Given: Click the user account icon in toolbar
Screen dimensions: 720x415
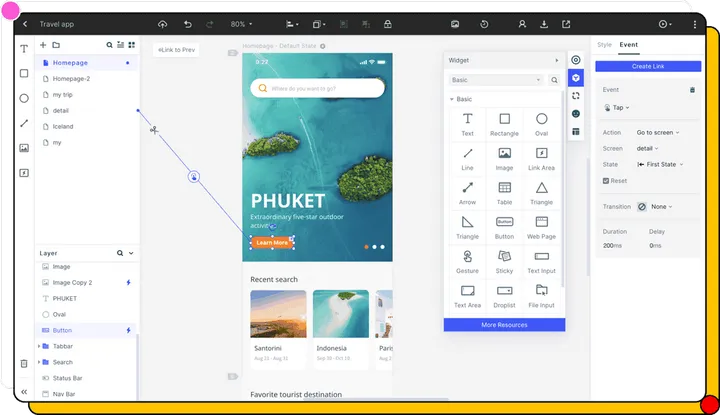Looking at the screenshot, I should 522,24.
